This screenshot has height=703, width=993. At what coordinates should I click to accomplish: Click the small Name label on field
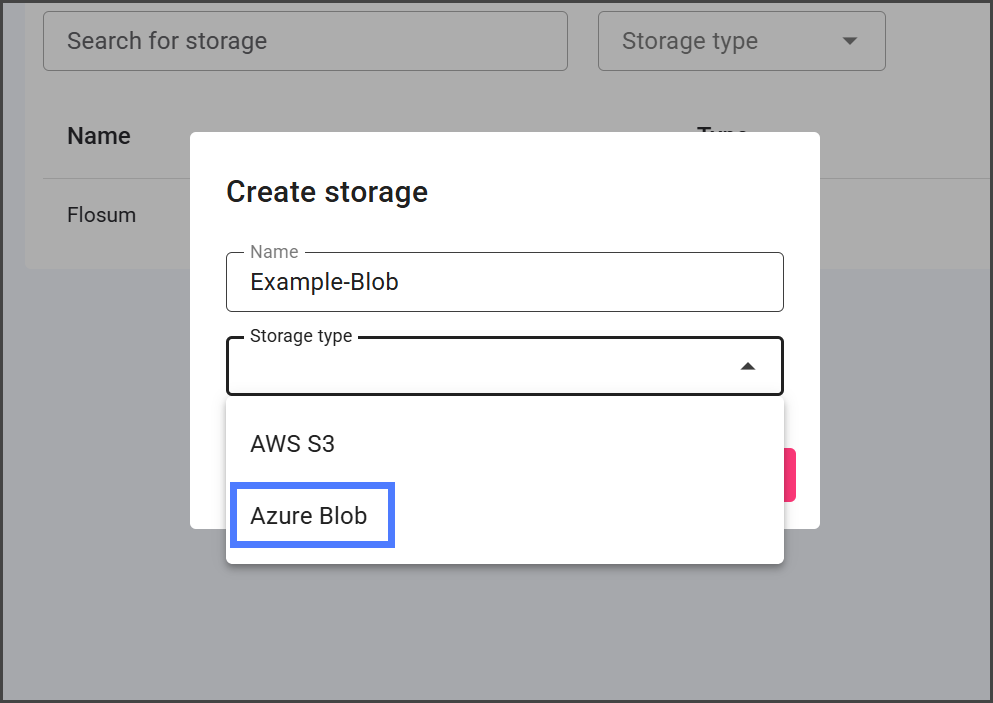coord(274,252)
